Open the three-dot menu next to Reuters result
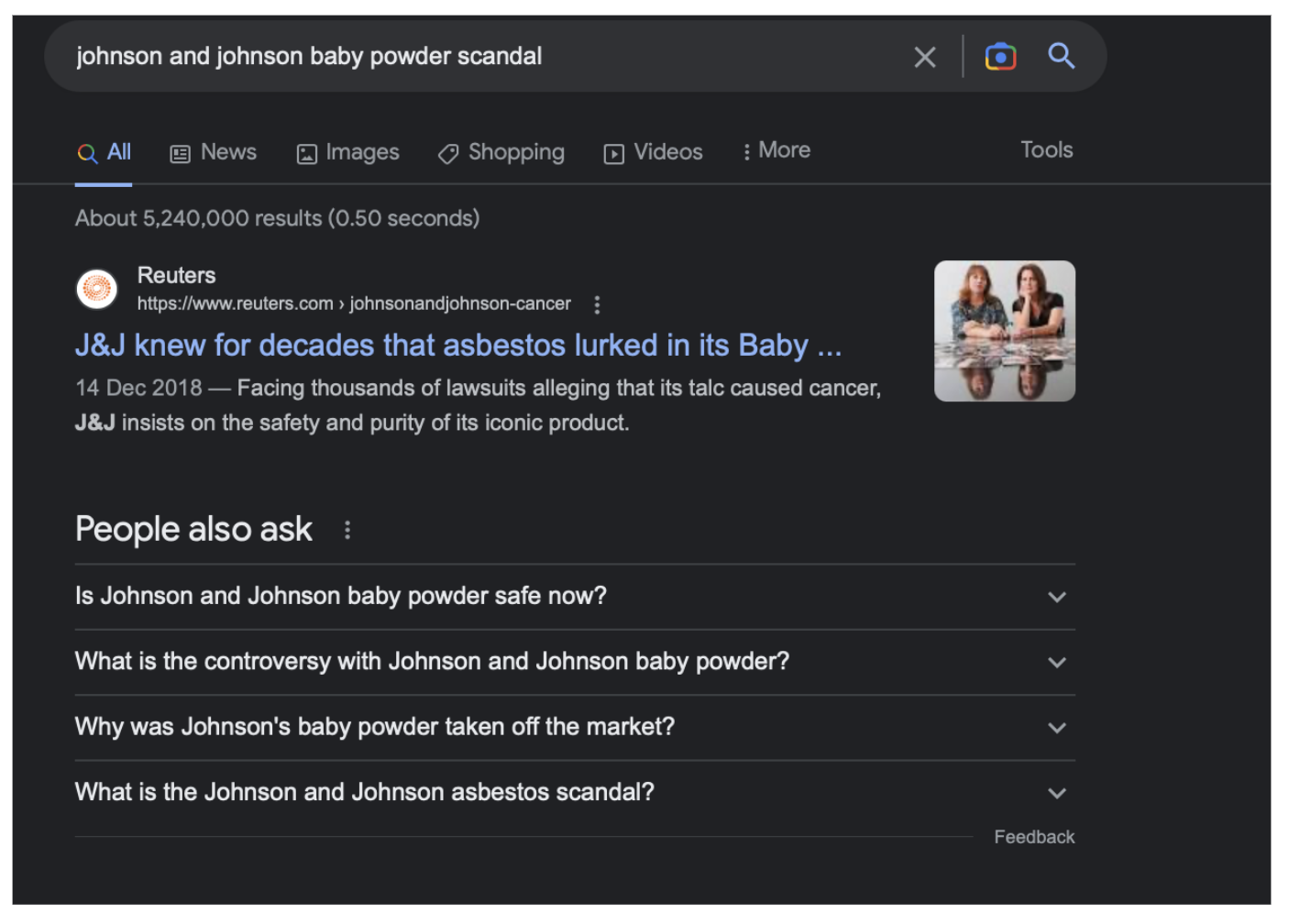Viewport: 1289px width, 924px height. tap(597, 304)
